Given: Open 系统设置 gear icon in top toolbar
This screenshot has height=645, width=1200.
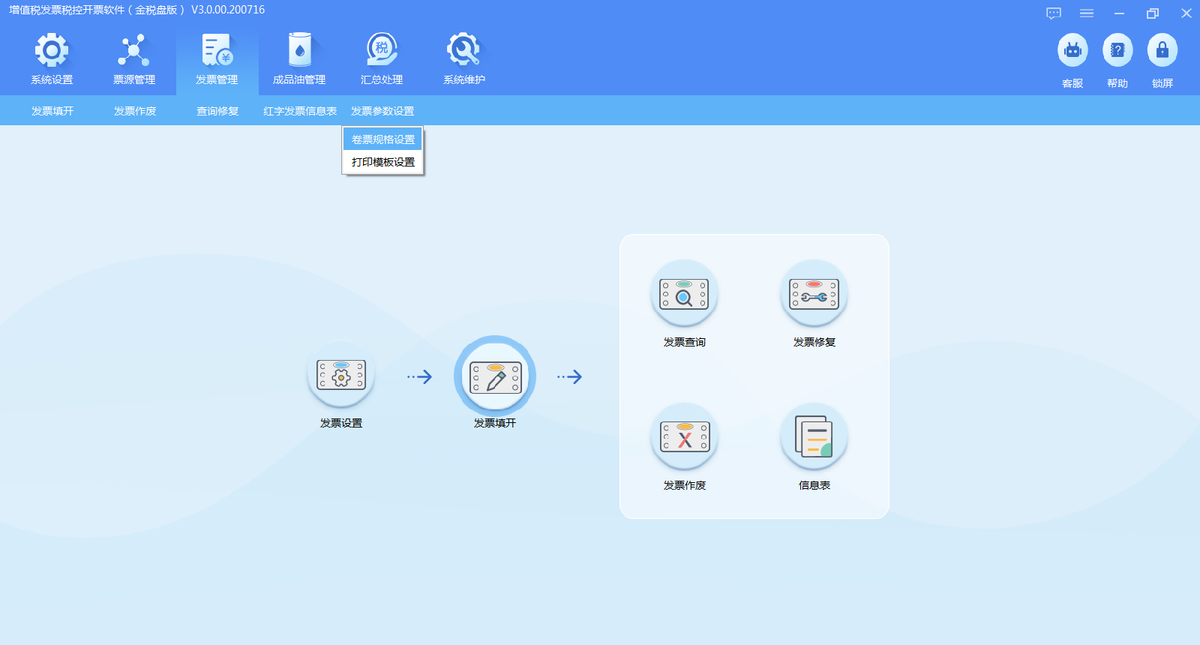Looking at the screenshot, I should pyautogui.click(x=52, y=50).
